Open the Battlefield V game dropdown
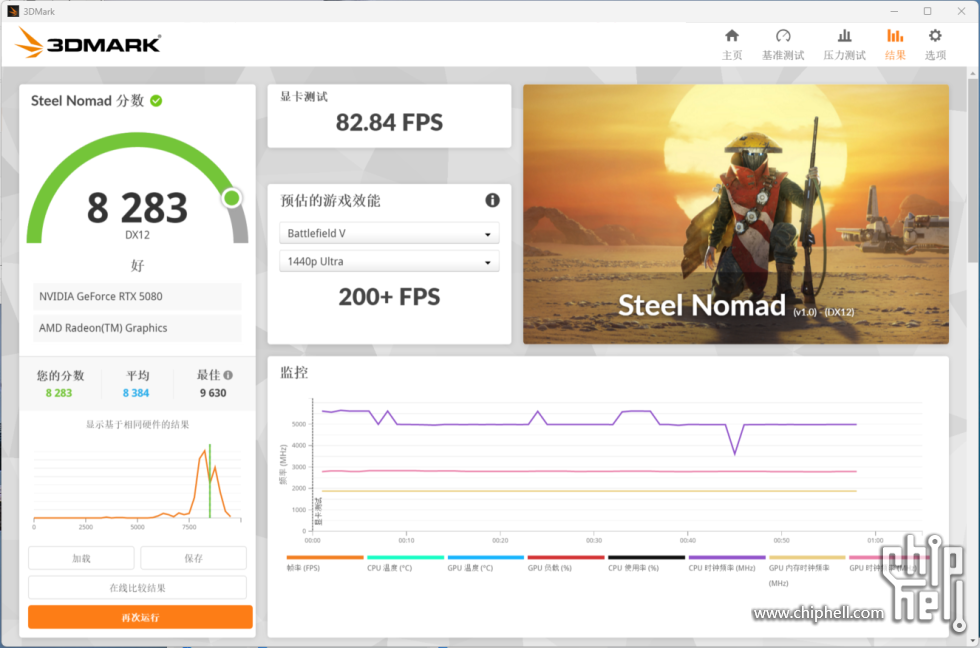Viewport: 980px width, 648px height. pos(389,233)
